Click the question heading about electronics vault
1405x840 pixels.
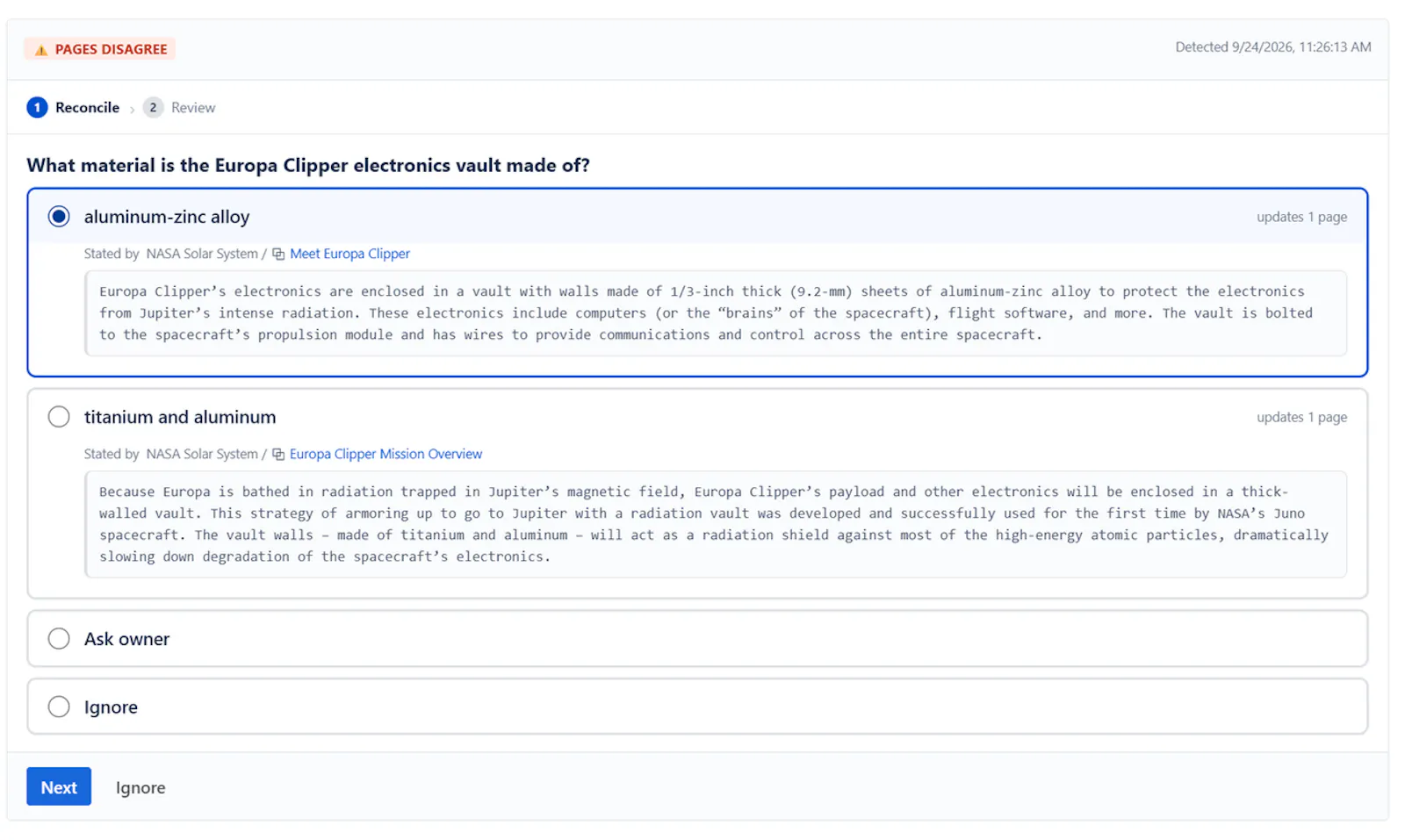coord(308,165)
